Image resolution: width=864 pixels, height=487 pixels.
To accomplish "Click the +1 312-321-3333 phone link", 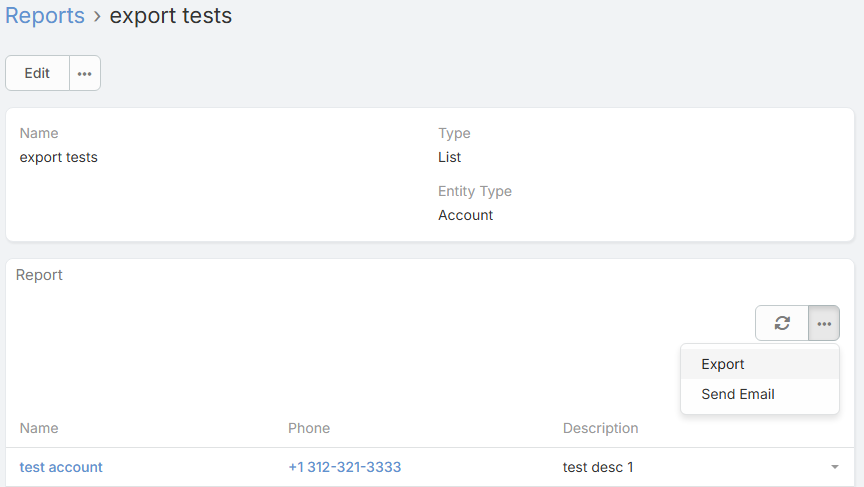I will point(345,467).
